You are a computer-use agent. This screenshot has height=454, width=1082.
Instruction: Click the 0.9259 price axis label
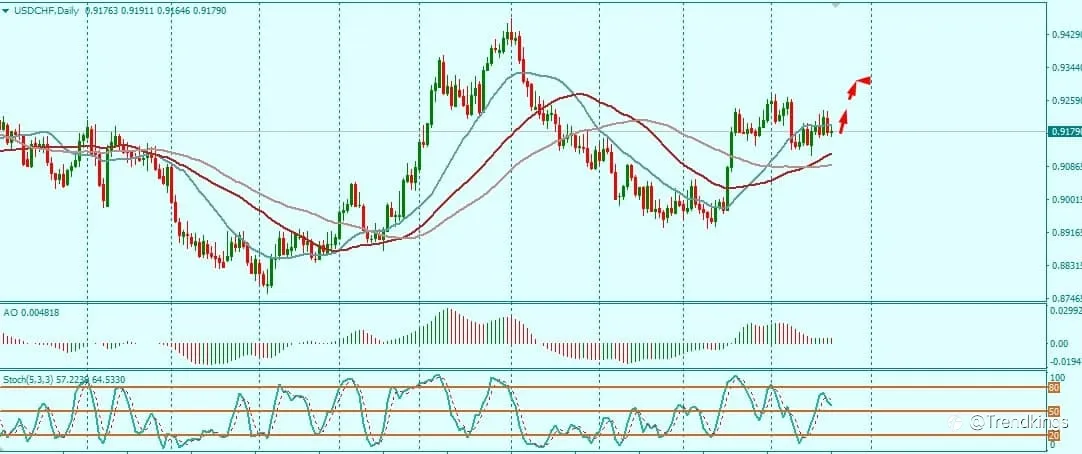pos(1067,101)
